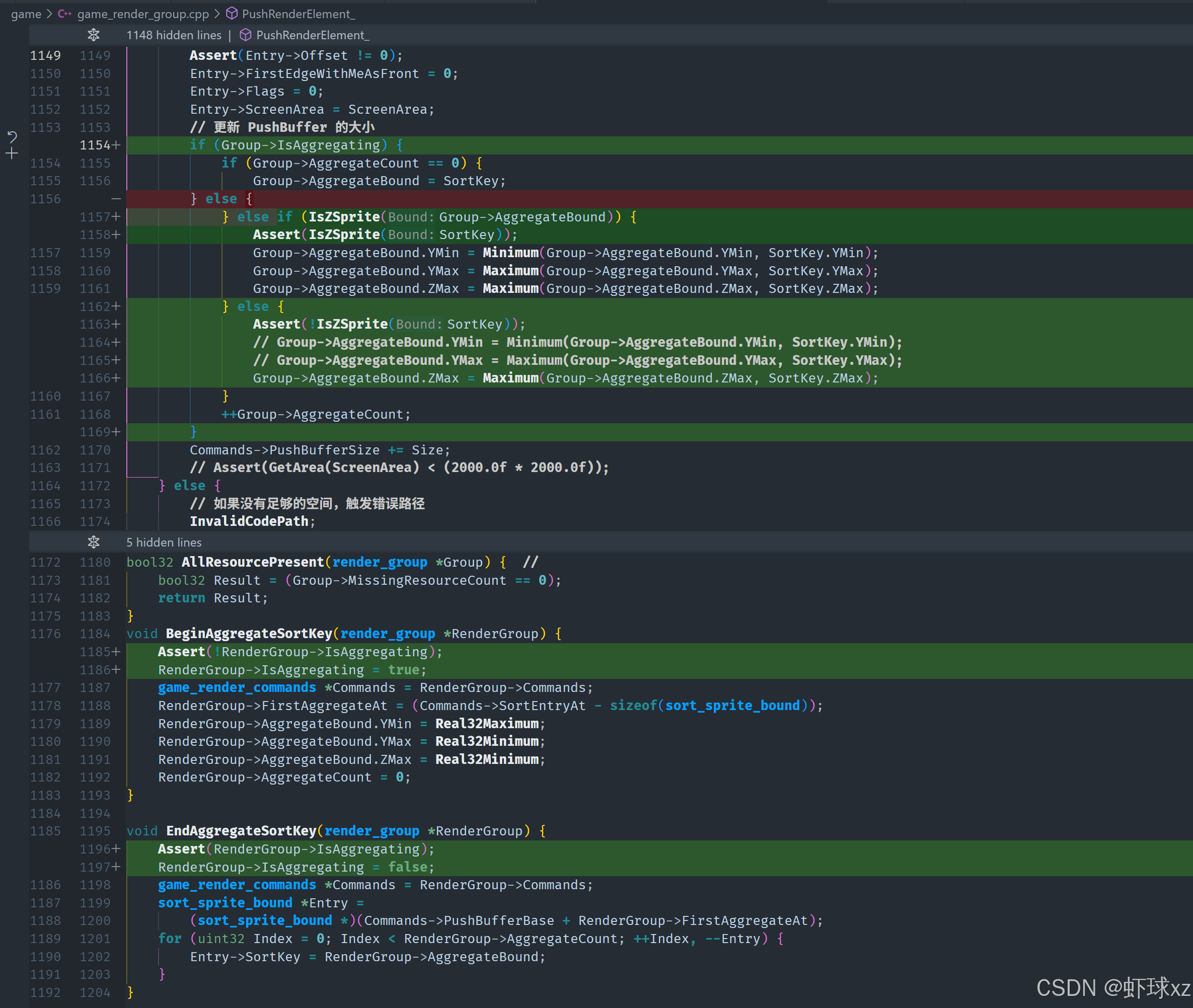Viewport: 1193px width, 1008px height.
Task: Expand the 1148 hidden lines region
Action: tap(174, 35)
